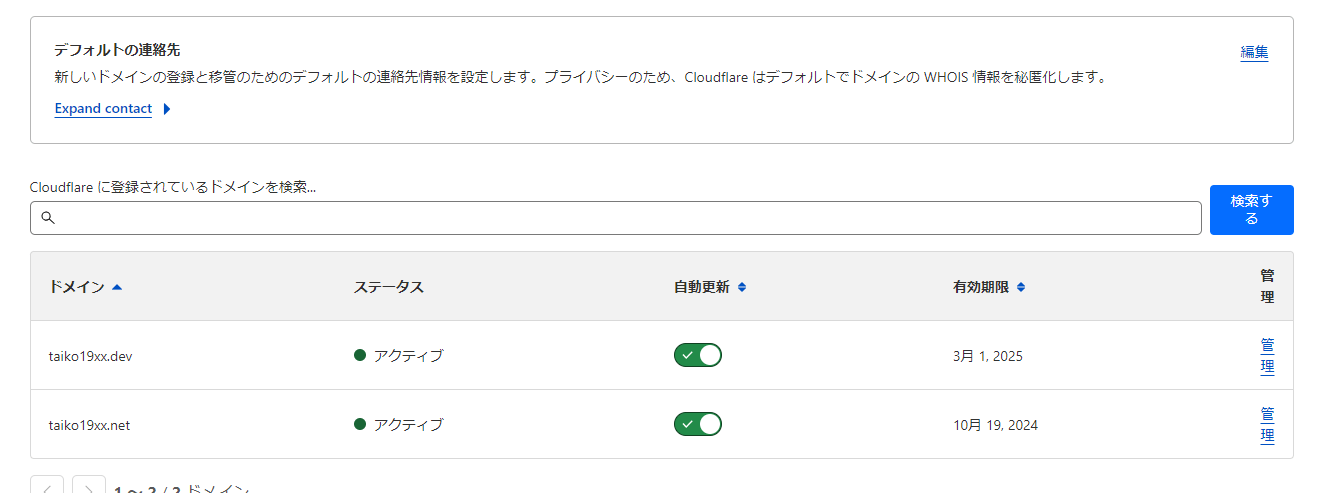The image size is (1328, 493).
Task: Click the 検索する search button
Action: (1251, 210)
